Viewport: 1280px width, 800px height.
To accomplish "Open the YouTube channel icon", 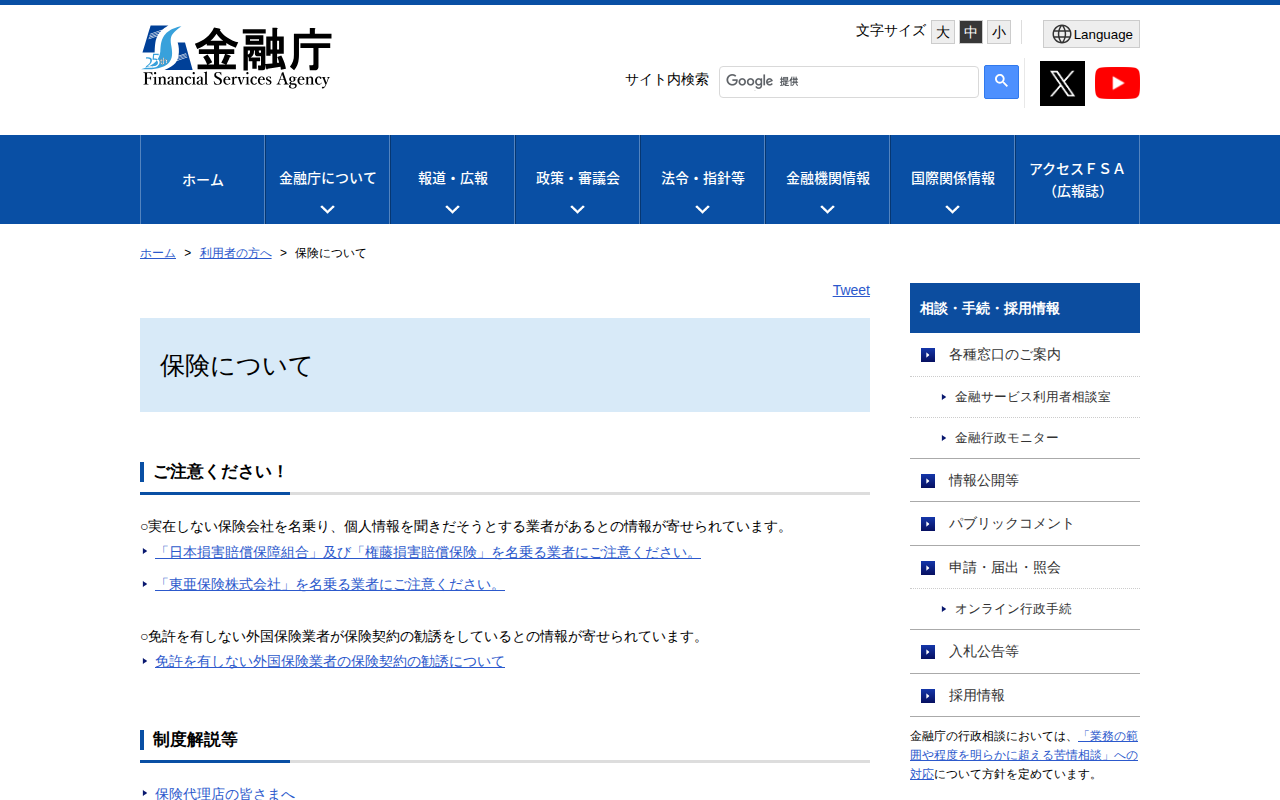I will [1117, 83].
